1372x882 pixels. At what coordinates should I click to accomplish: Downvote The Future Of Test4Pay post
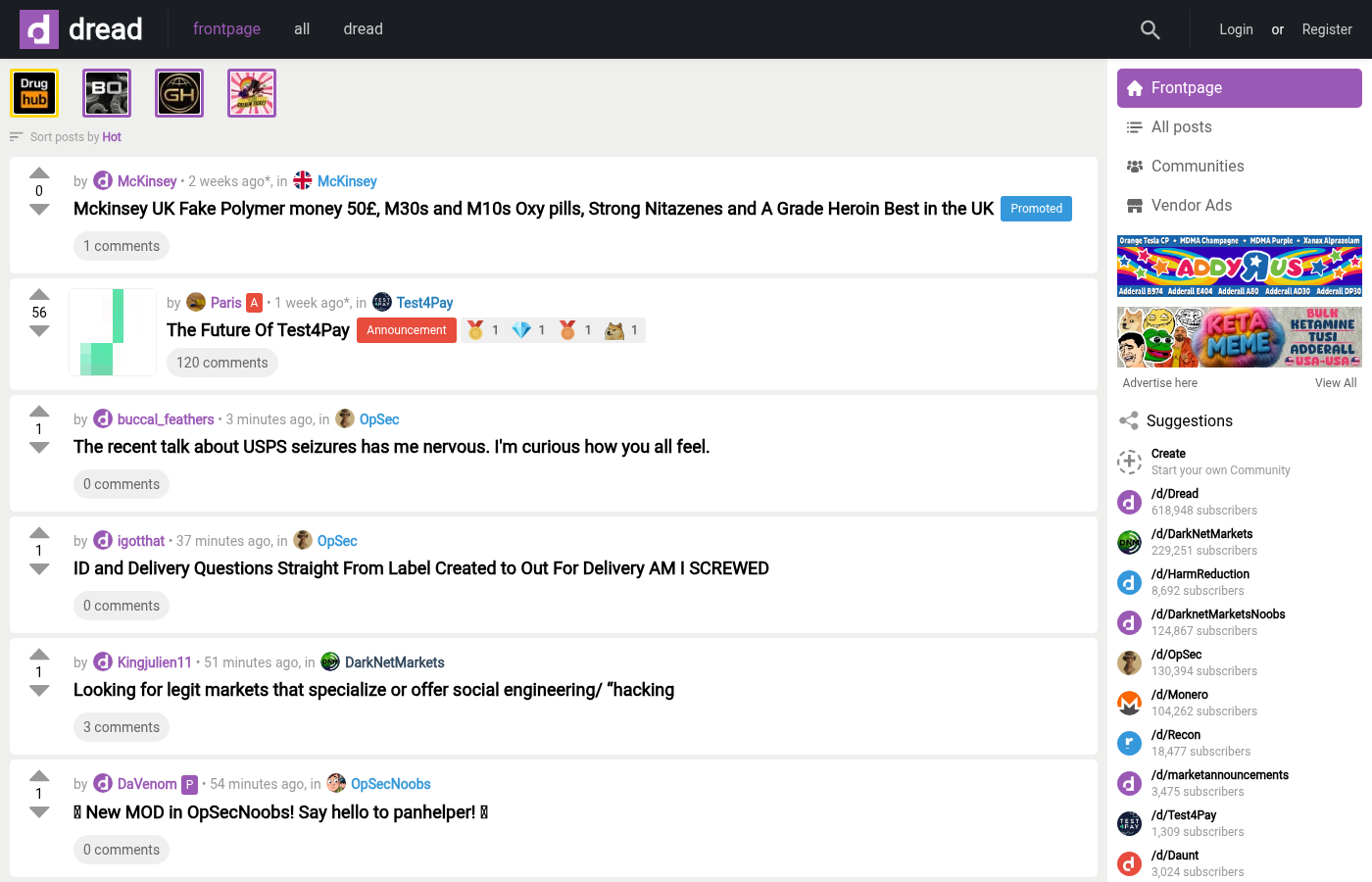(39, 331)
